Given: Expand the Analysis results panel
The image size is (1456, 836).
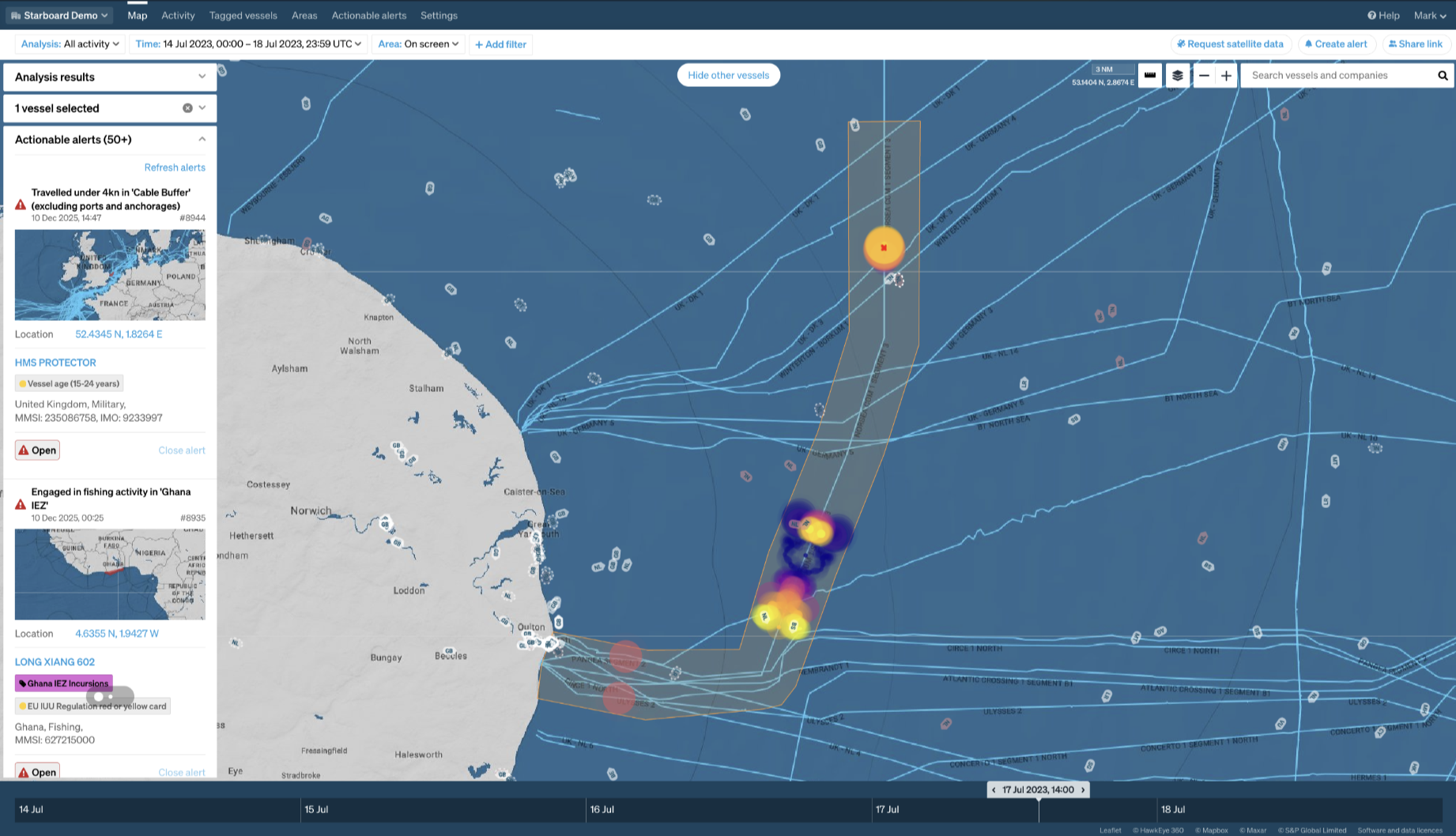Looking at the screenshot, I should [x=110, y=77].
